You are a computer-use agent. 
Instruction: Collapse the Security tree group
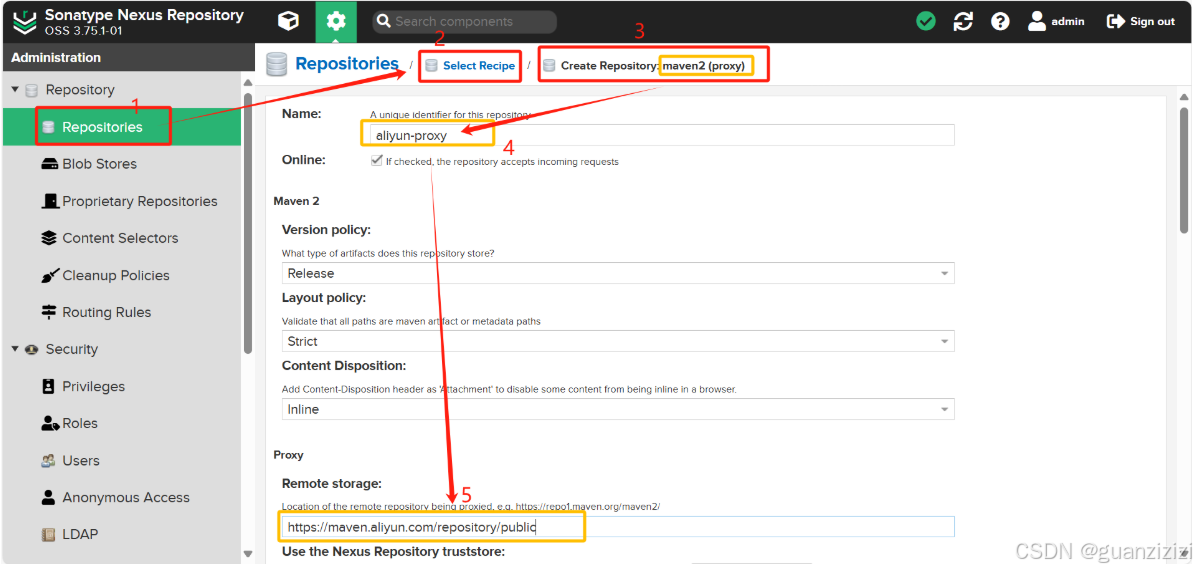(15, 349)
